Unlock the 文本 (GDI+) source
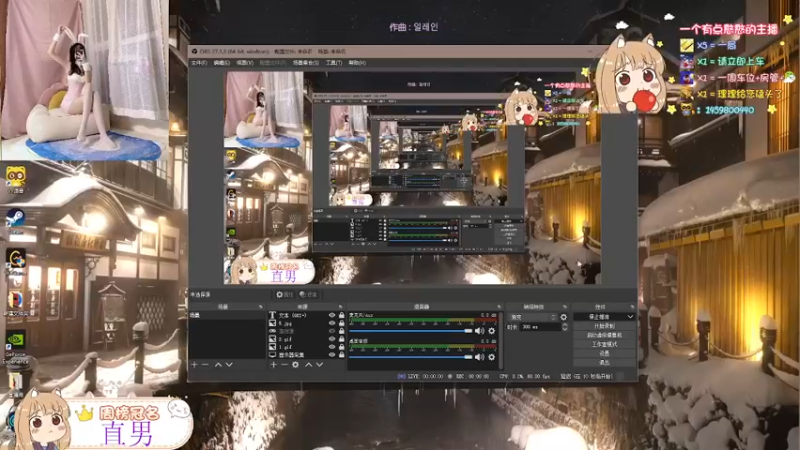The width and height of the screenshot is (800, 450). click(x=341, y=315)
